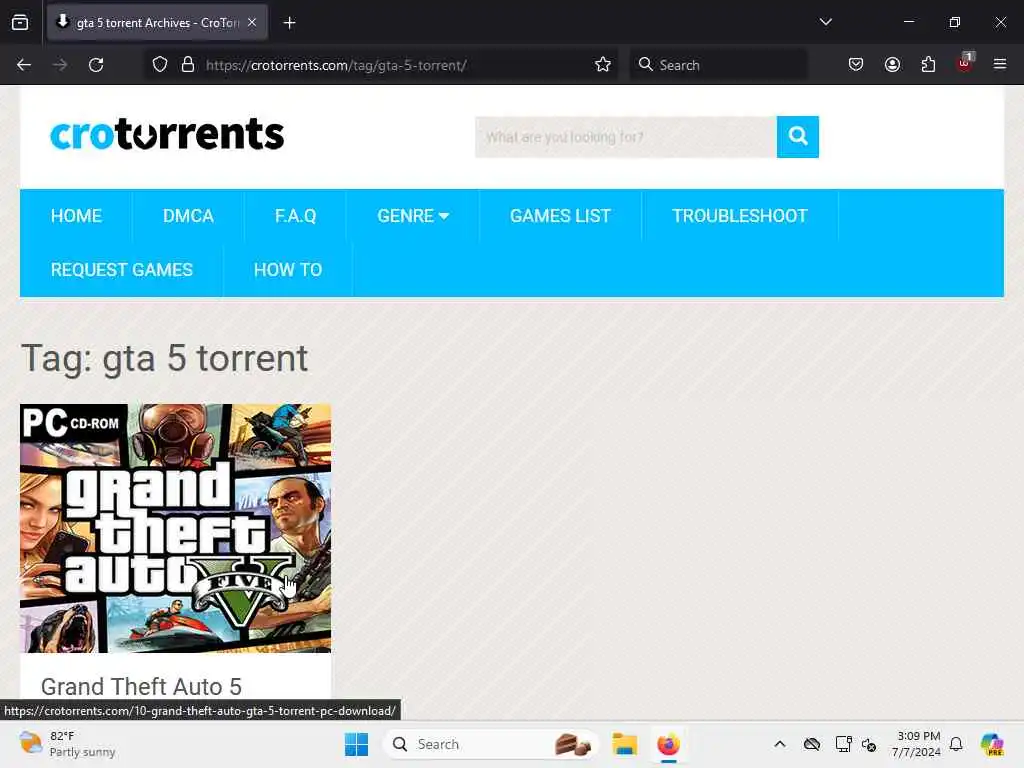
Task: Open Windows Start menu
Action: [x=356, y=744]
